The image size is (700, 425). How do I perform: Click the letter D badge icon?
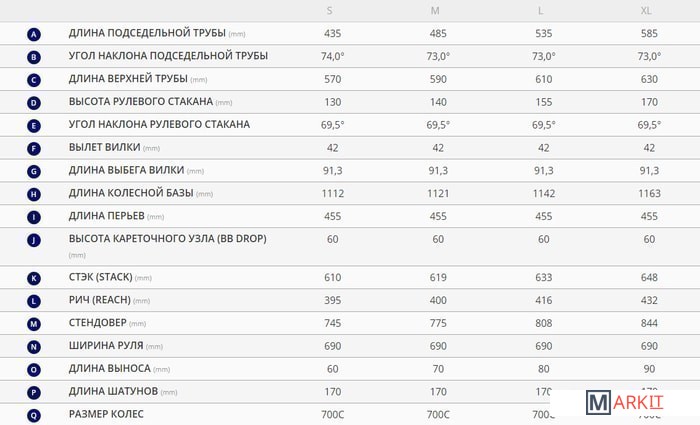(35, 102)
